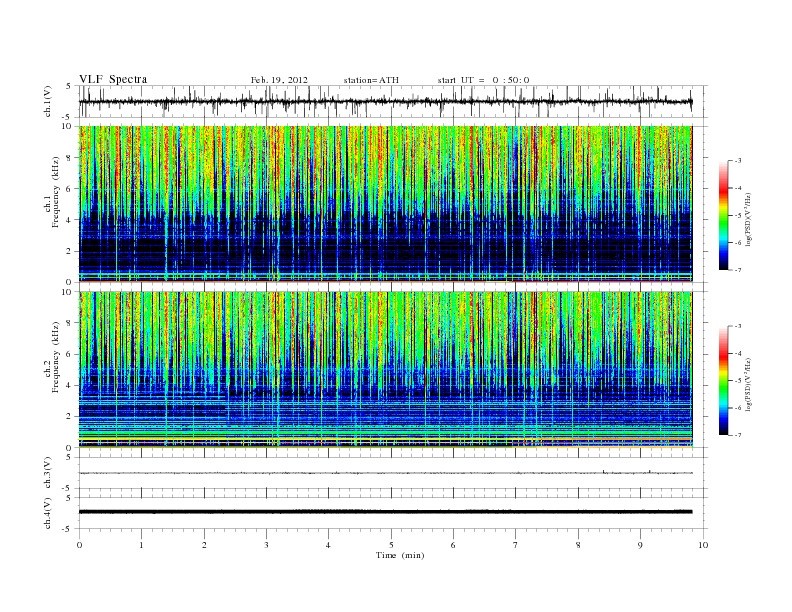Click the "Time (min)" x-axis label

click(400, 555)
